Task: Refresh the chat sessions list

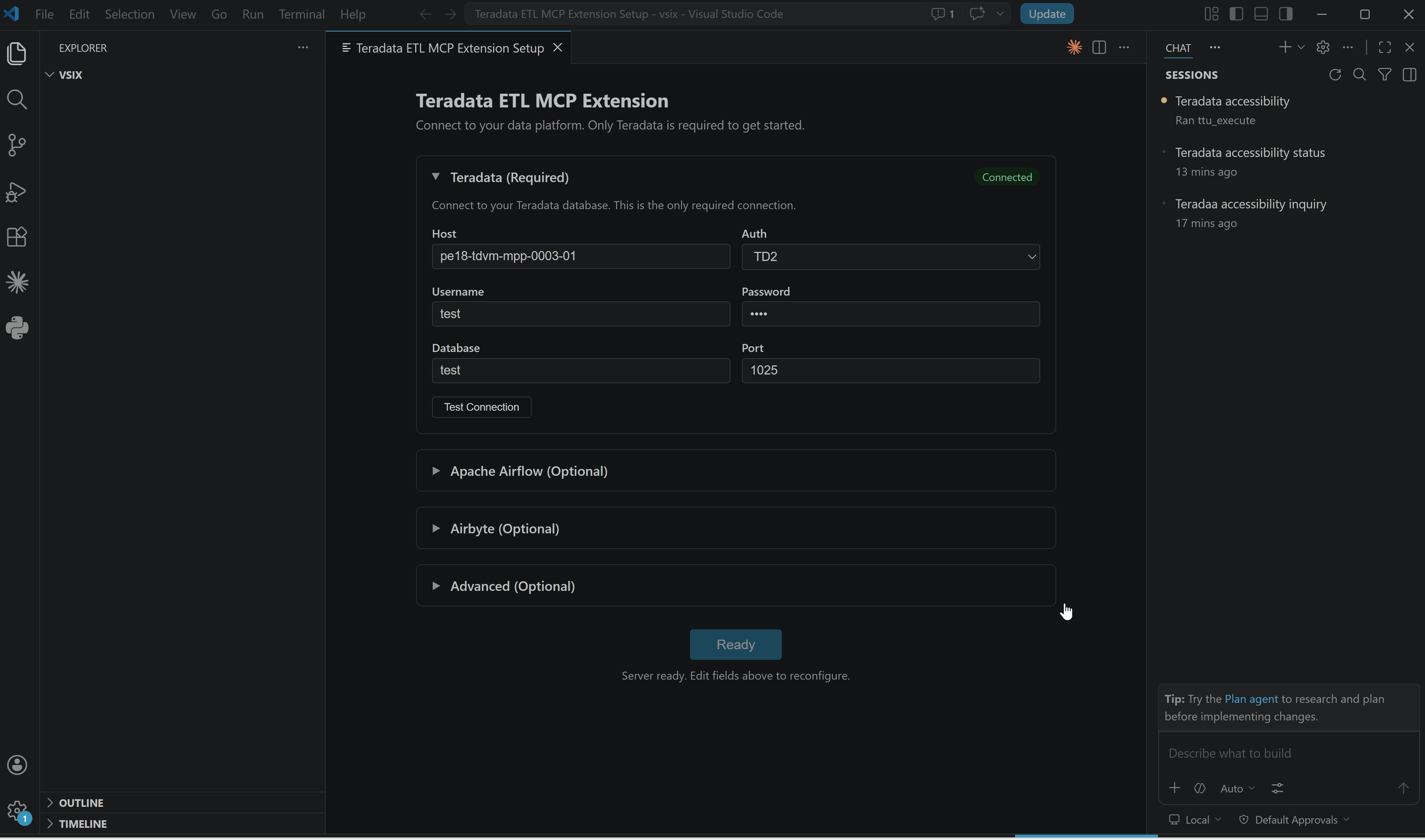Action: pos(1335,75)
